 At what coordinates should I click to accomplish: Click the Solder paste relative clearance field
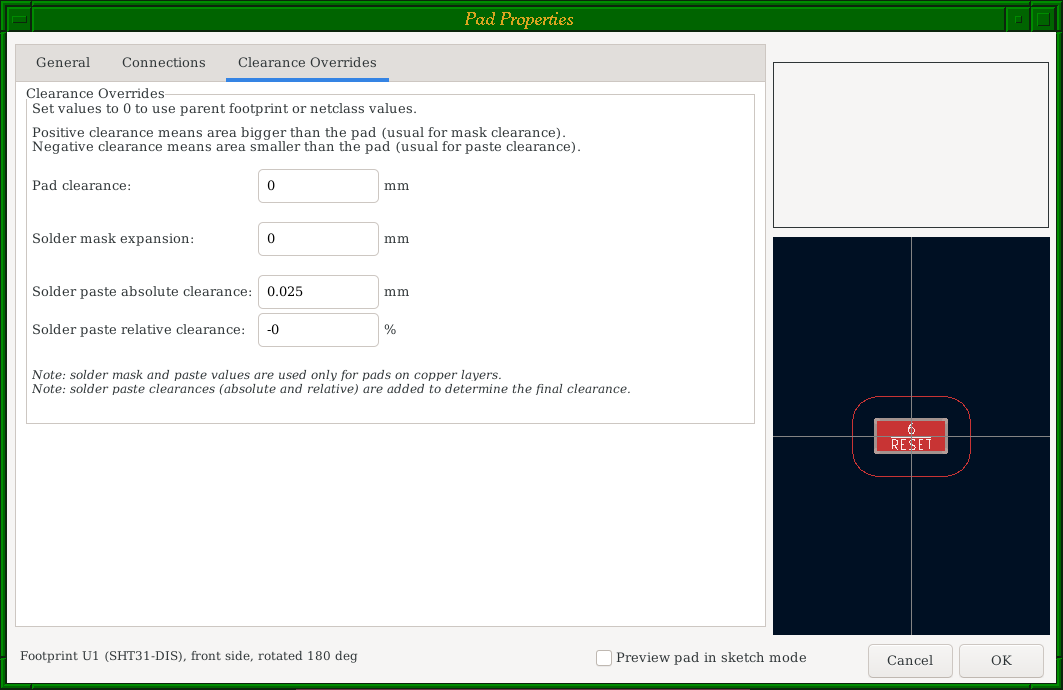coord(318,330)
